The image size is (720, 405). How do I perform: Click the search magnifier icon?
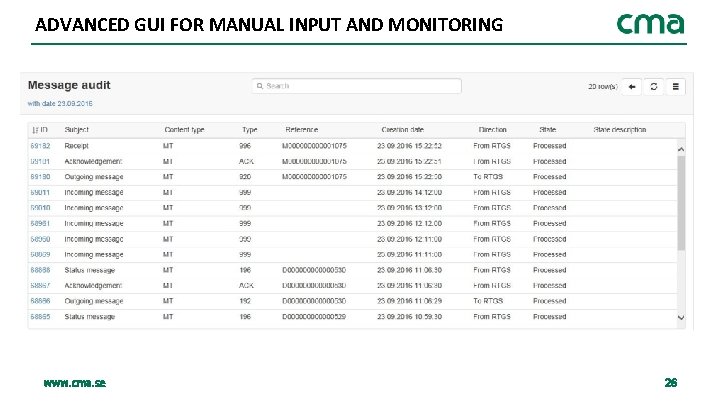tap(260, 86)
